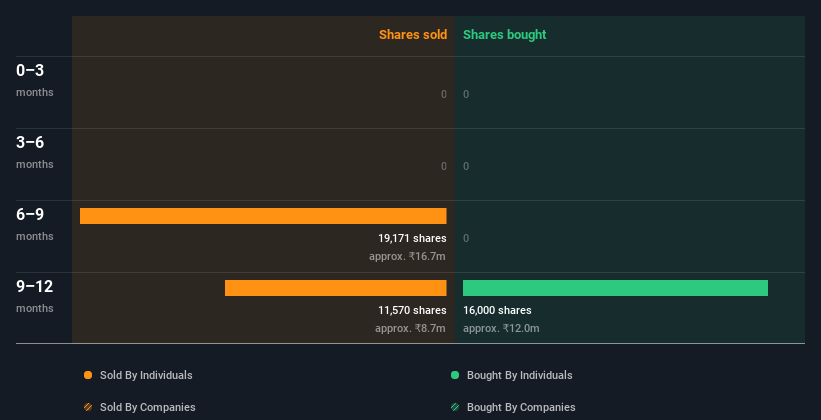Click the 0–3 row label
Image resolution: width=821 pixels, height=420 pixels.
click(30, 70)
